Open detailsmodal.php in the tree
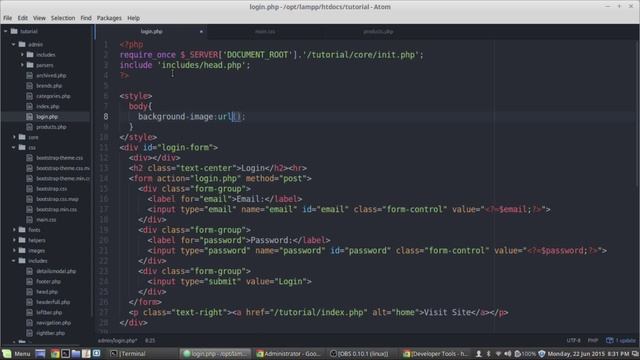 [x=56, y=271]
